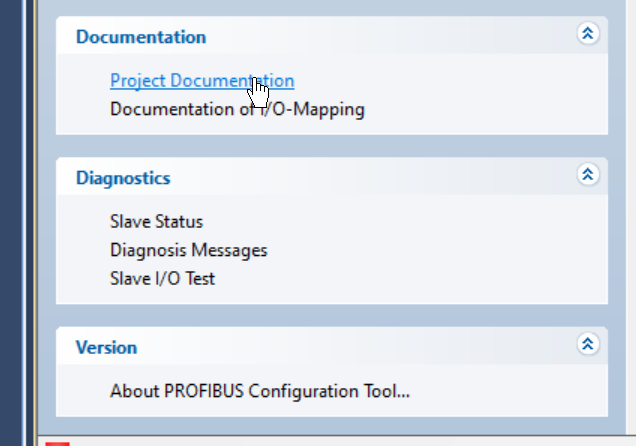The image size is (636, 446).
Task: Open Diagnosis Messages
Action: click(x=189, y=251)
